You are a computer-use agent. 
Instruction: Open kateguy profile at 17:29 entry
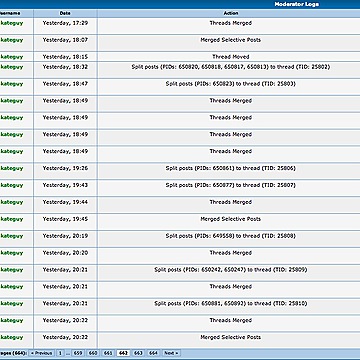(x=12, y=23)
